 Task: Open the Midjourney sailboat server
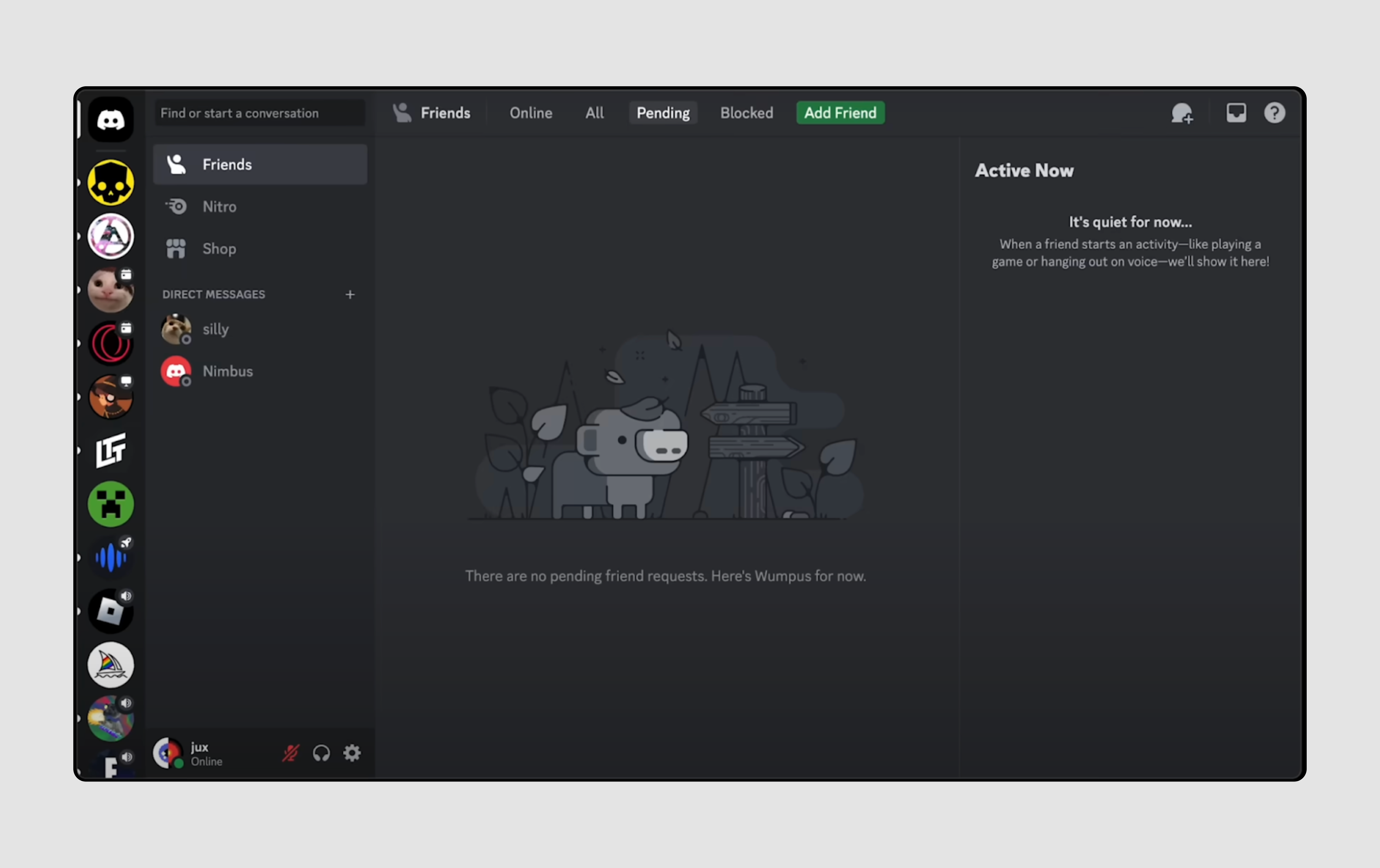[x=111, y=665]
